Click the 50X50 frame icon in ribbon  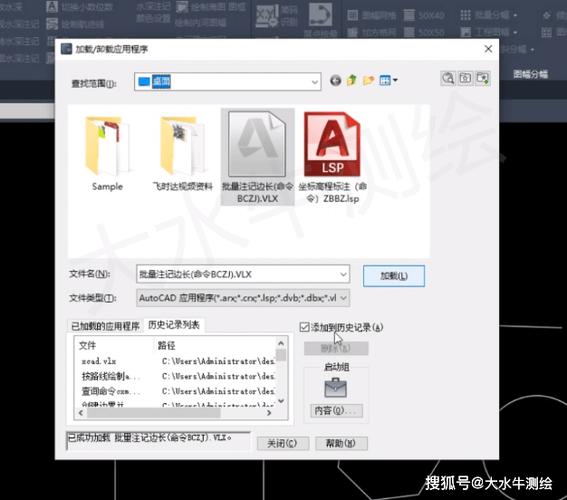click(x=409, y=32)
